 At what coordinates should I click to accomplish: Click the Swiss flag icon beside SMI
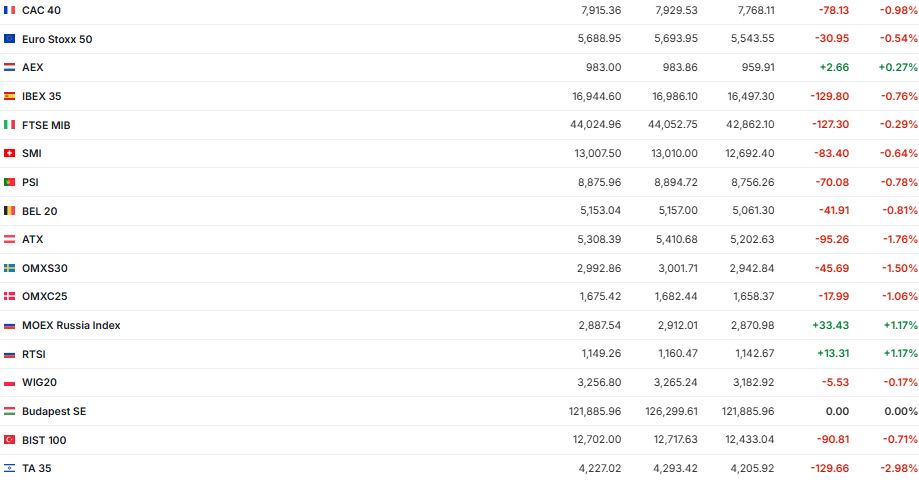10,153
